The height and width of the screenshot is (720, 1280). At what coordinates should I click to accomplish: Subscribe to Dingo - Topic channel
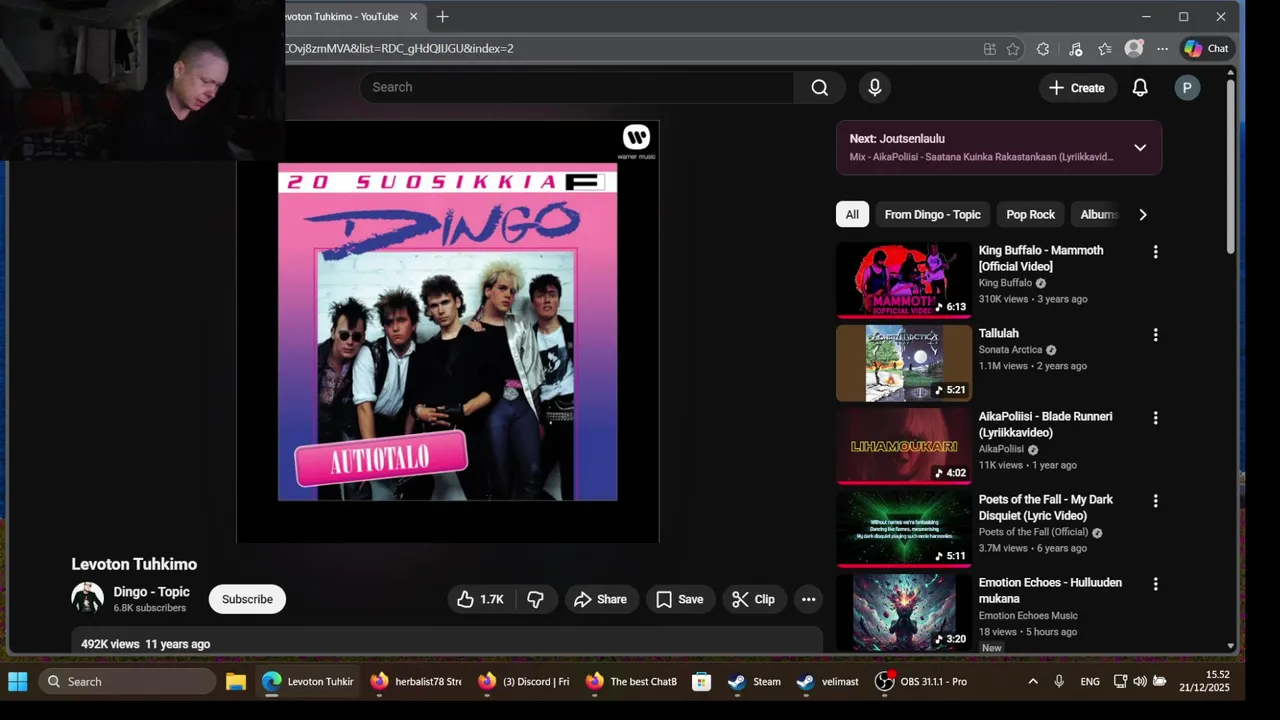pos(247,599)
